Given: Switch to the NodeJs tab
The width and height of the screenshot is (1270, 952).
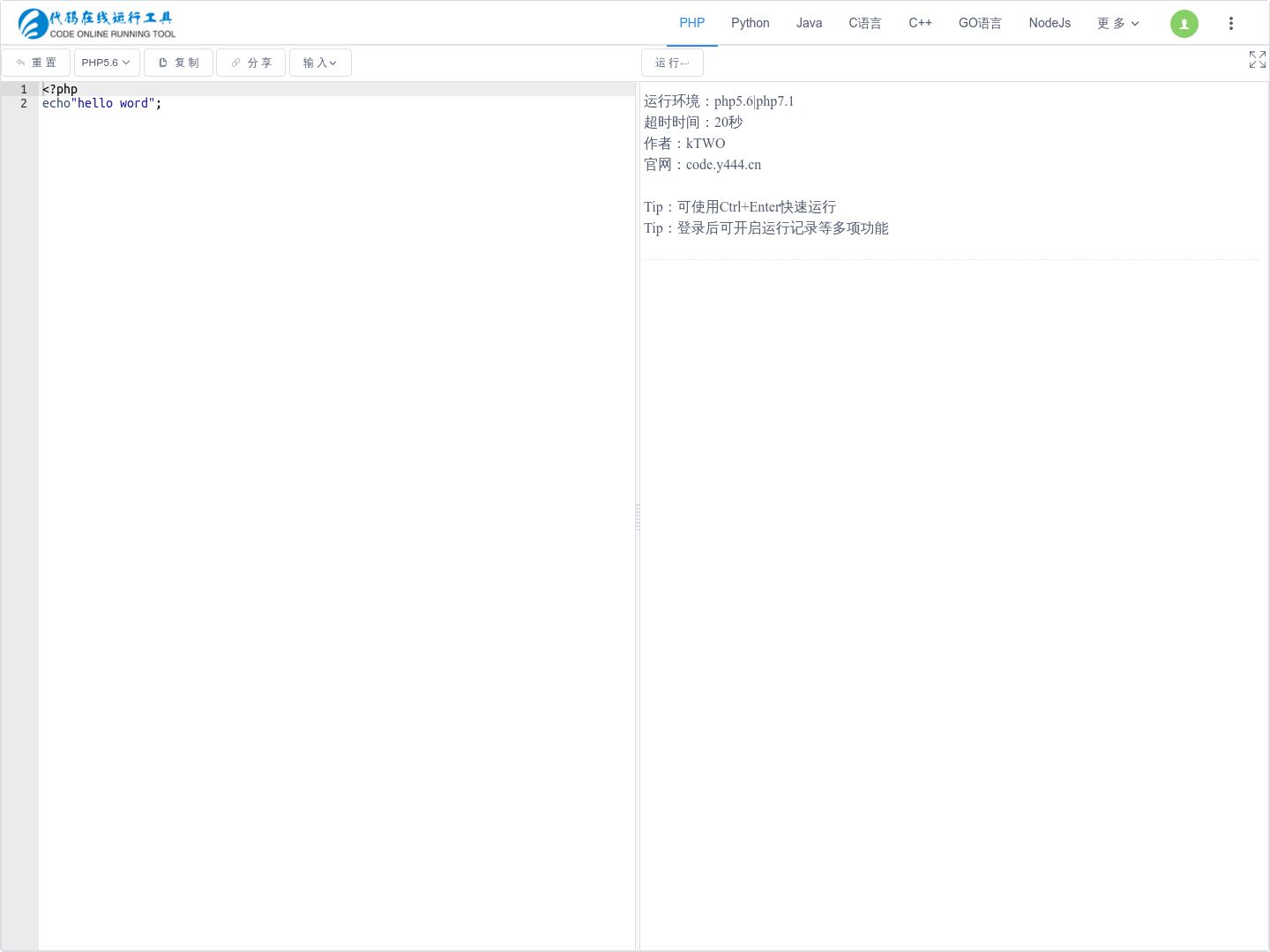Looking at the screenshot, I should [1050, 23].
